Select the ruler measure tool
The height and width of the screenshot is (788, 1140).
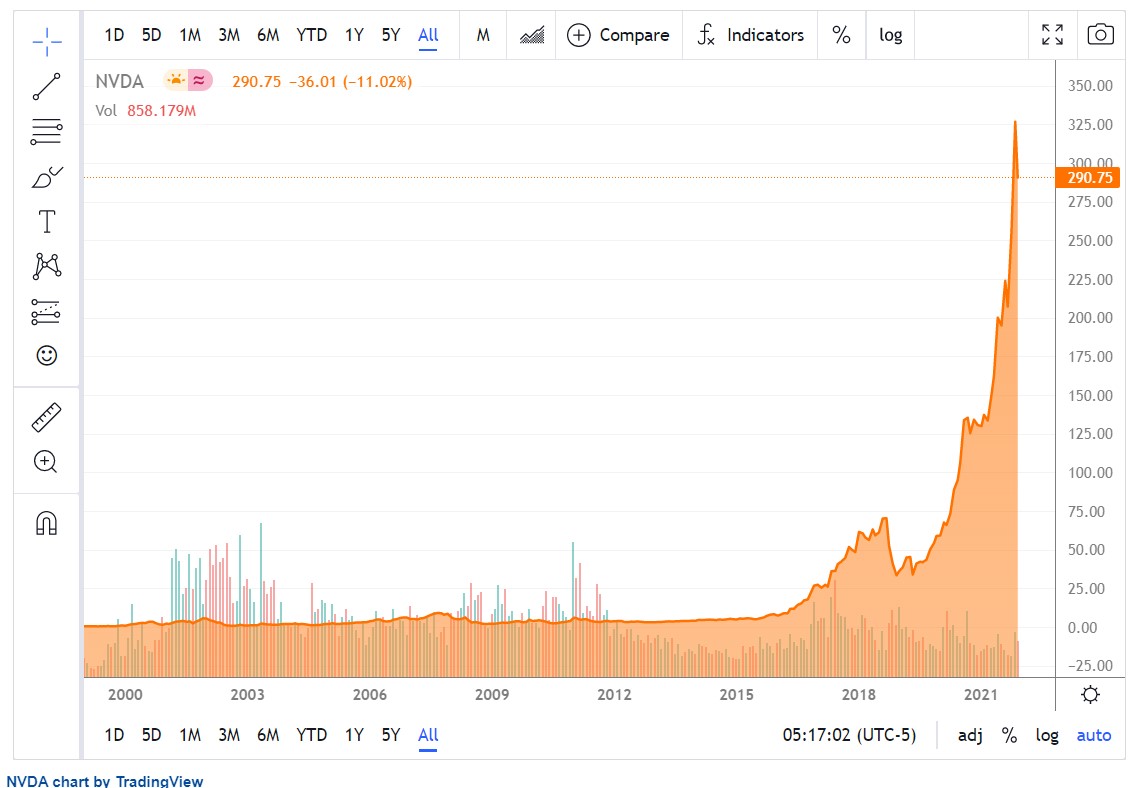pyautogui.click(x=47, y=417)
